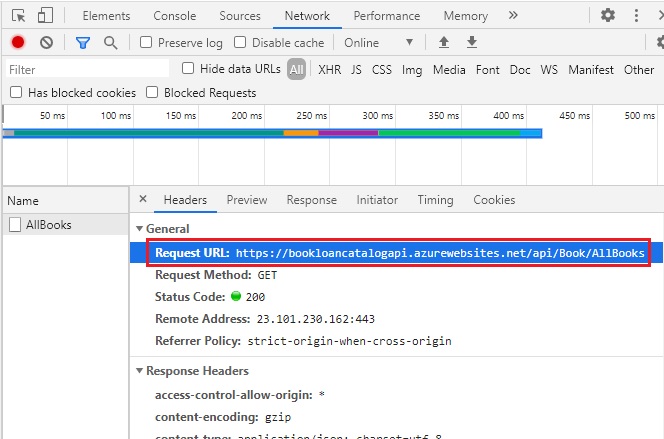Open network search with the magnifier icon
This screenshot has height=439, width=664.
[x=111, y=43]
